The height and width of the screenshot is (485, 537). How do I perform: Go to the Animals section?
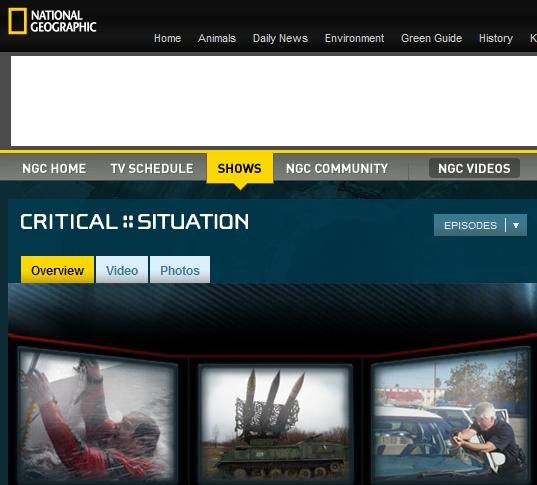[x=217, y=38]
